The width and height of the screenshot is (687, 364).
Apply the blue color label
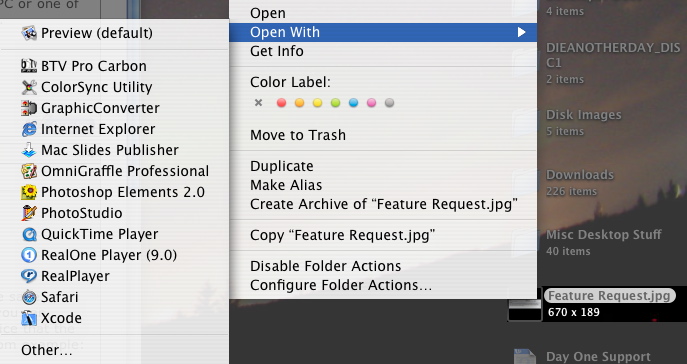click(x=353, y=103)
